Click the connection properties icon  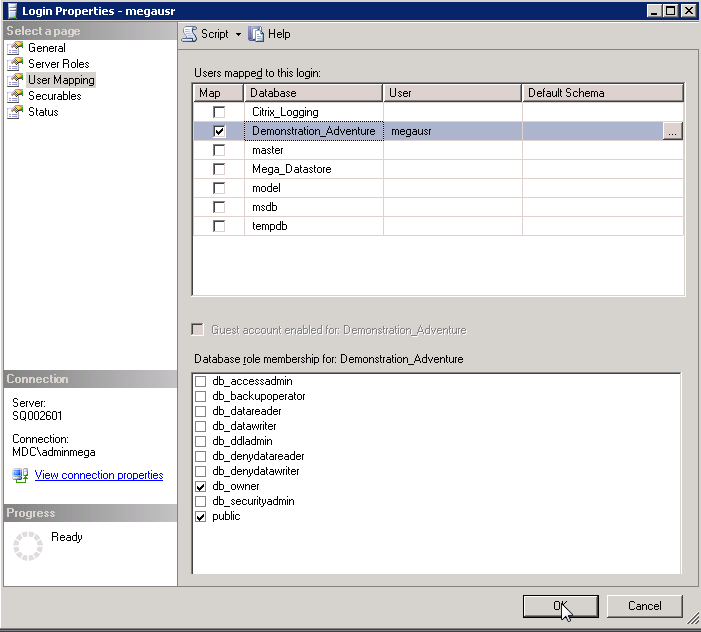pos(20,475)
